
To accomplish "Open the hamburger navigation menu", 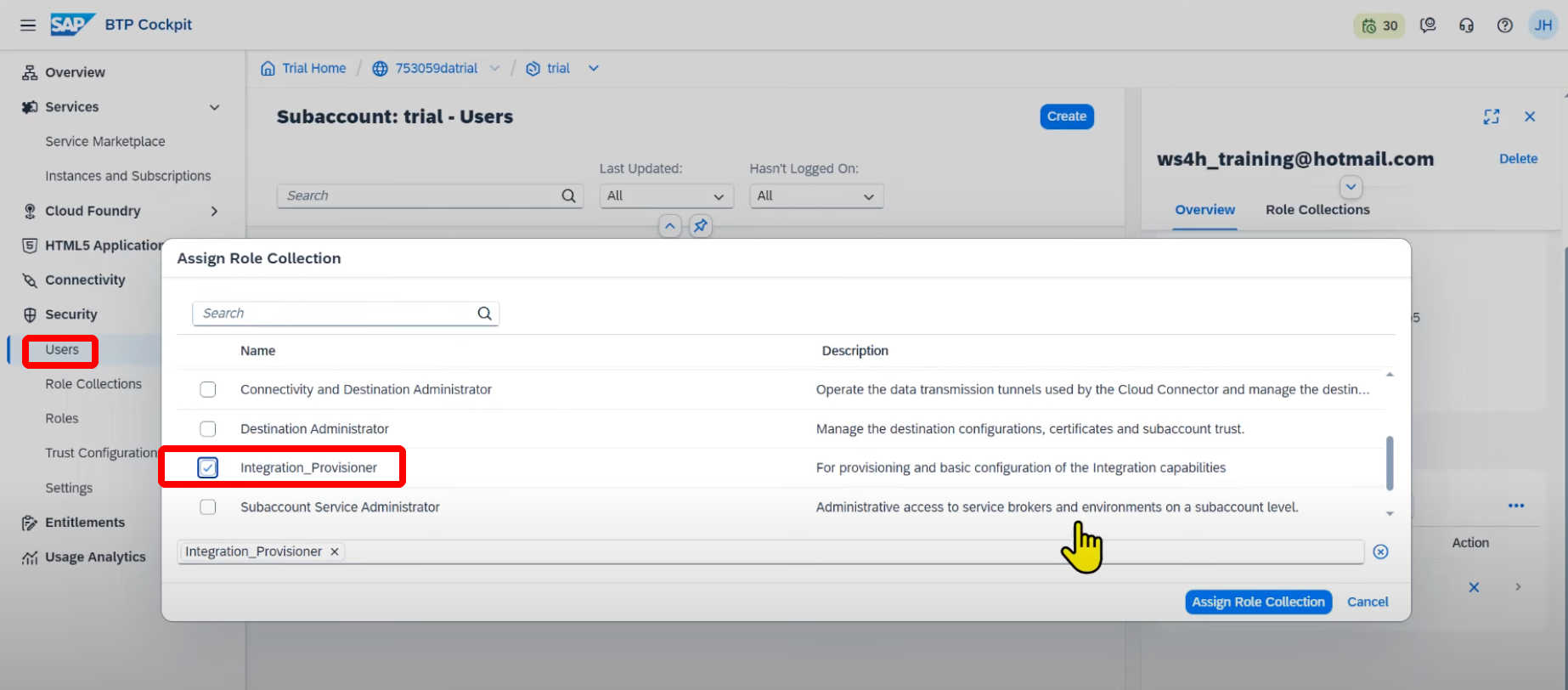I will (x=28, y=25).
